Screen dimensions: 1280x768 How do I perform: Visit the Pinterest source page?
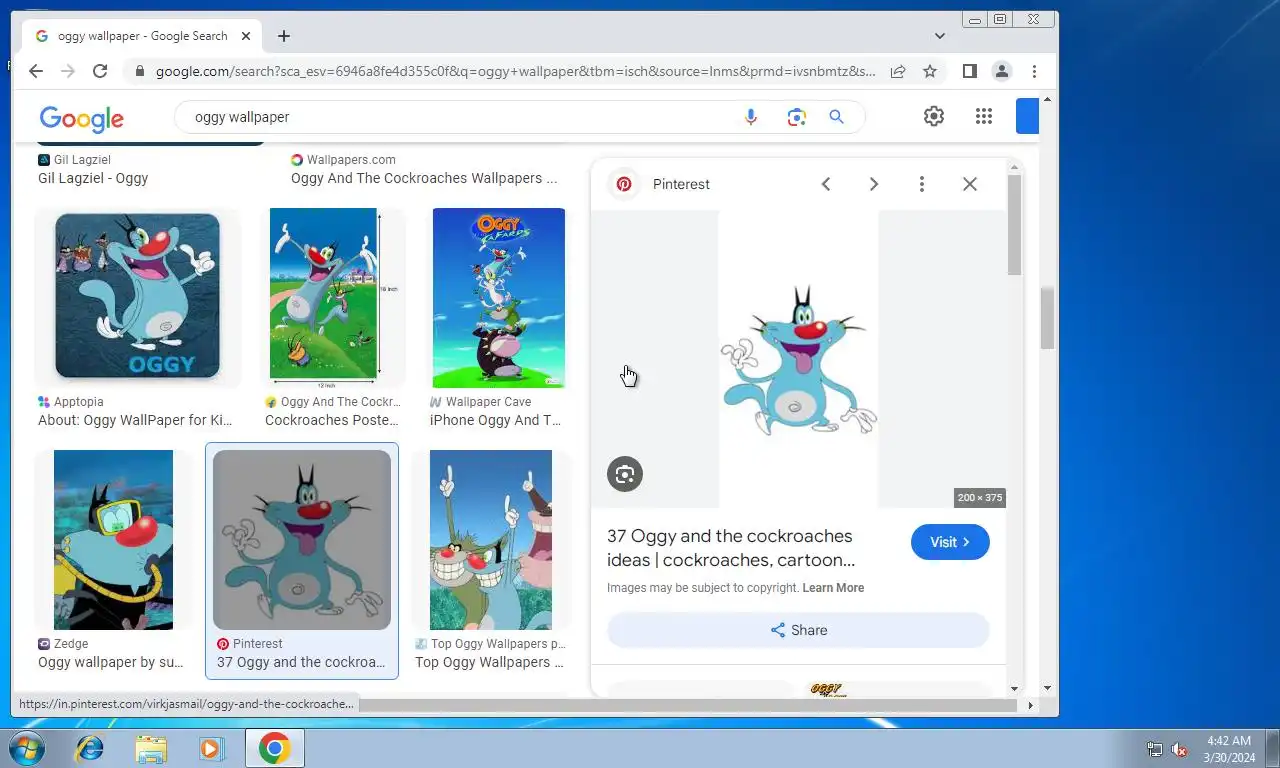click(950, 542)
